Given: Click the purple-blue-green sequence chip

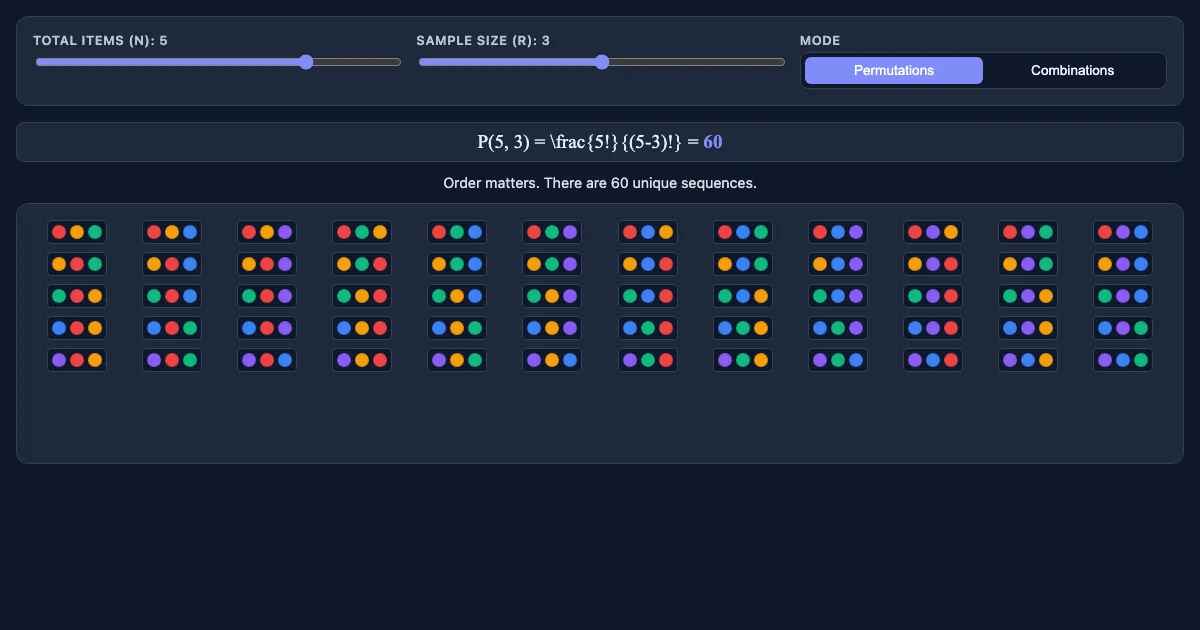Looking at the screenshot, I should point(1123,360).
